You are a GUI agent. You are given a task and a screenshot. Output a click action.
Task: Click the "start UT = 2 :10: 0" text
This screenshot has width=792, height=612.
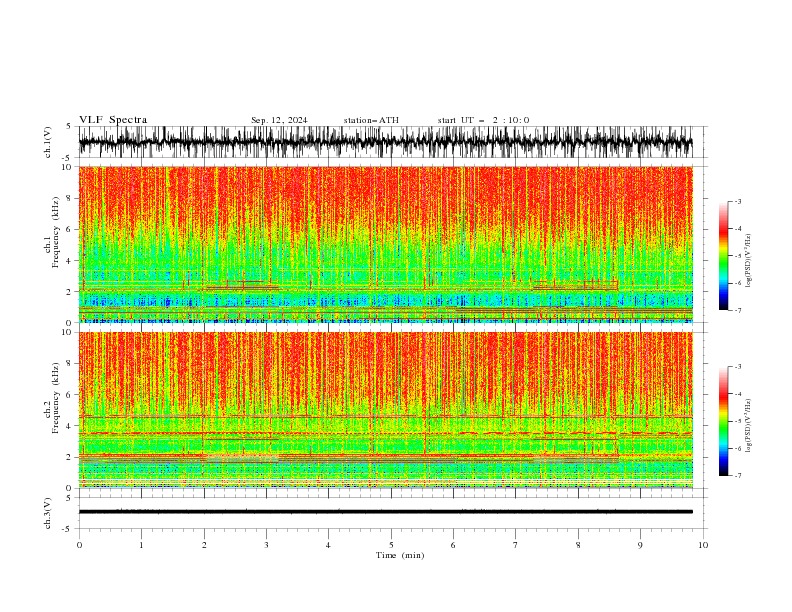click(x=483, y=120)
